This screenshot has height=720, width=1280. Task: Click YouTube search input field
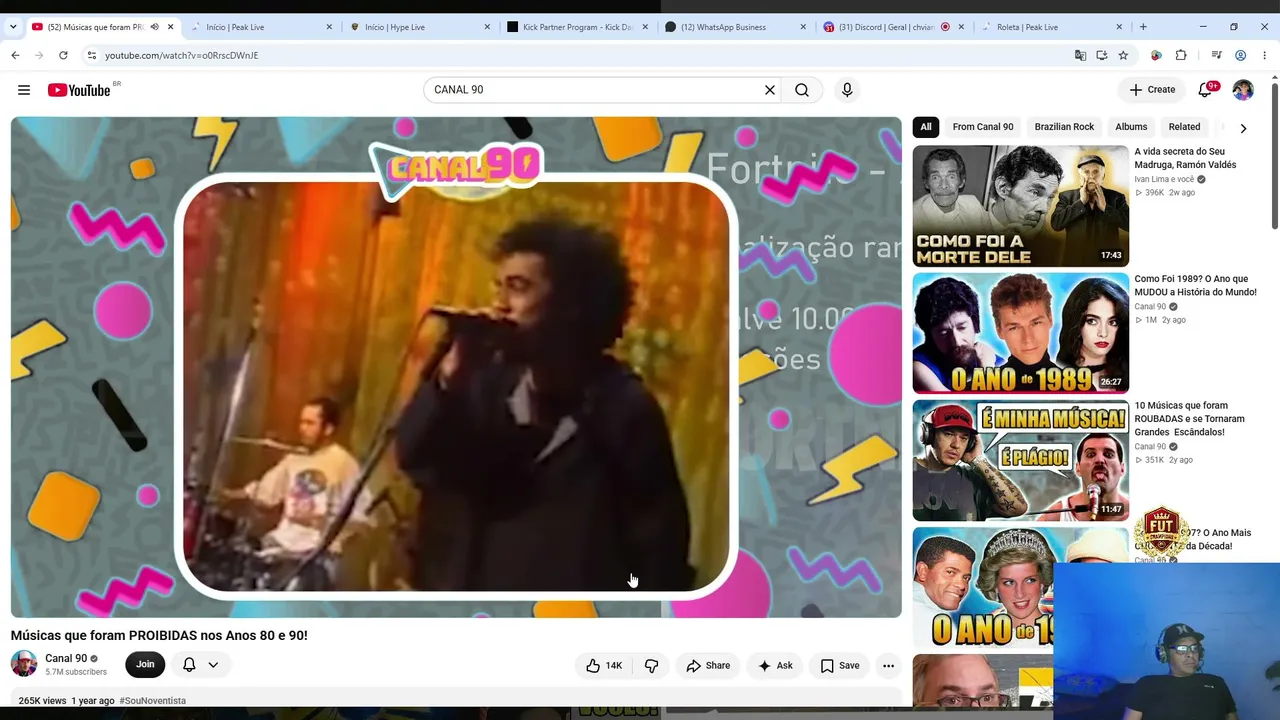595,90
